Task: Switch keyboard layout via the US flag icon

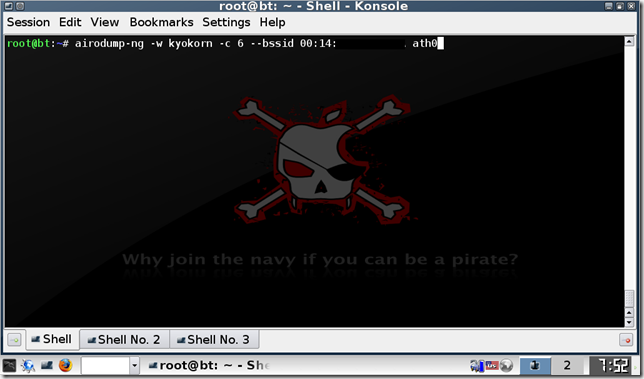Action: point(492,365)
